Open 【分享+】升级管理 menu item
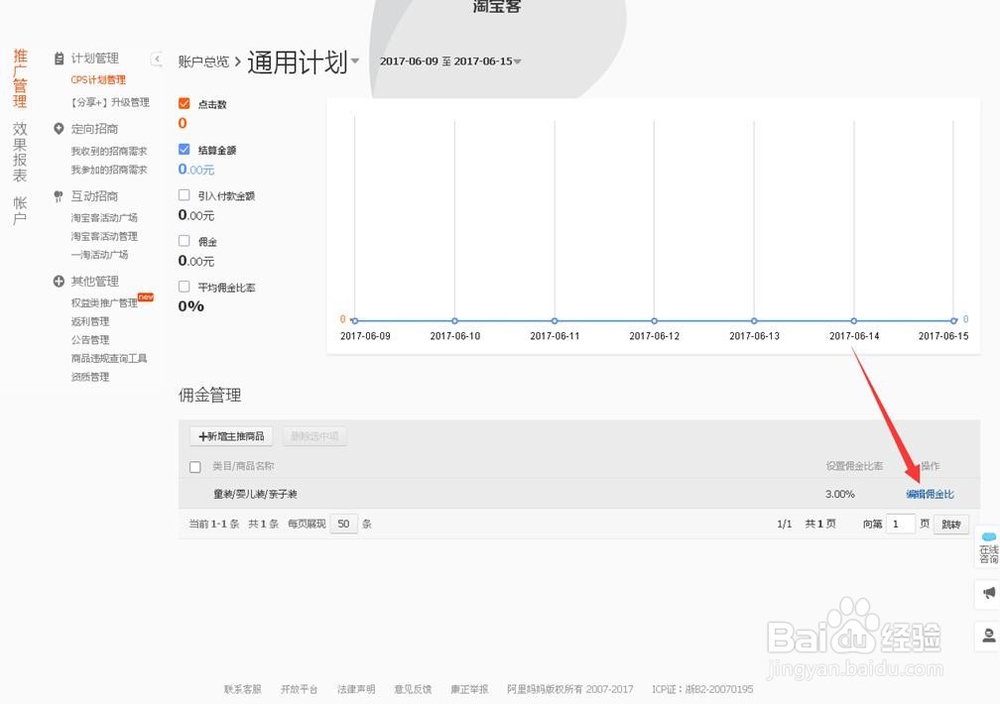Screen dimensions: 1000x704 tap(110, 102)
